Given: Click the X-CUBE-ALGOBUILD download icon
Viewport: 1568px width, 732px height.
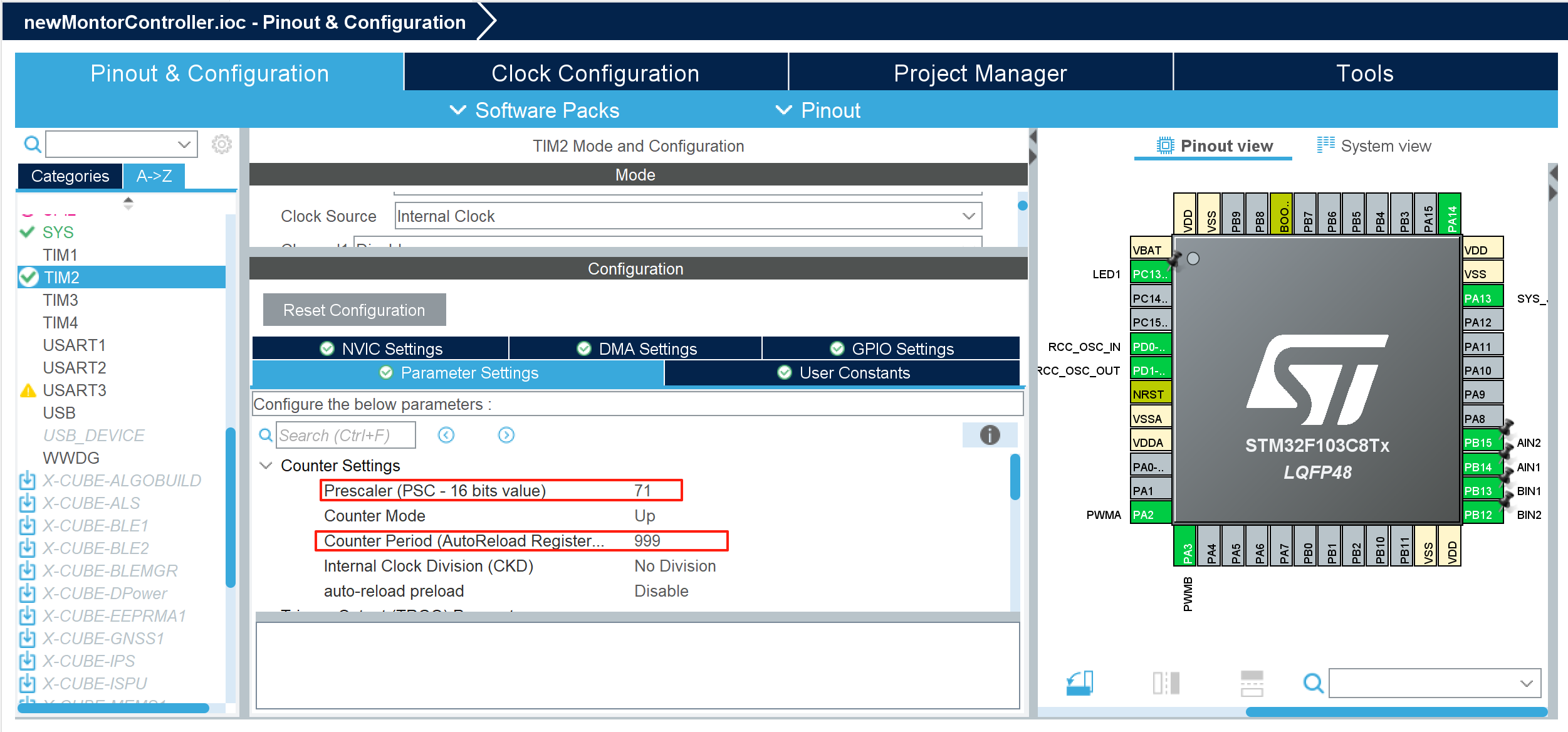Looking at the screenshot, I should coord(28,481).
